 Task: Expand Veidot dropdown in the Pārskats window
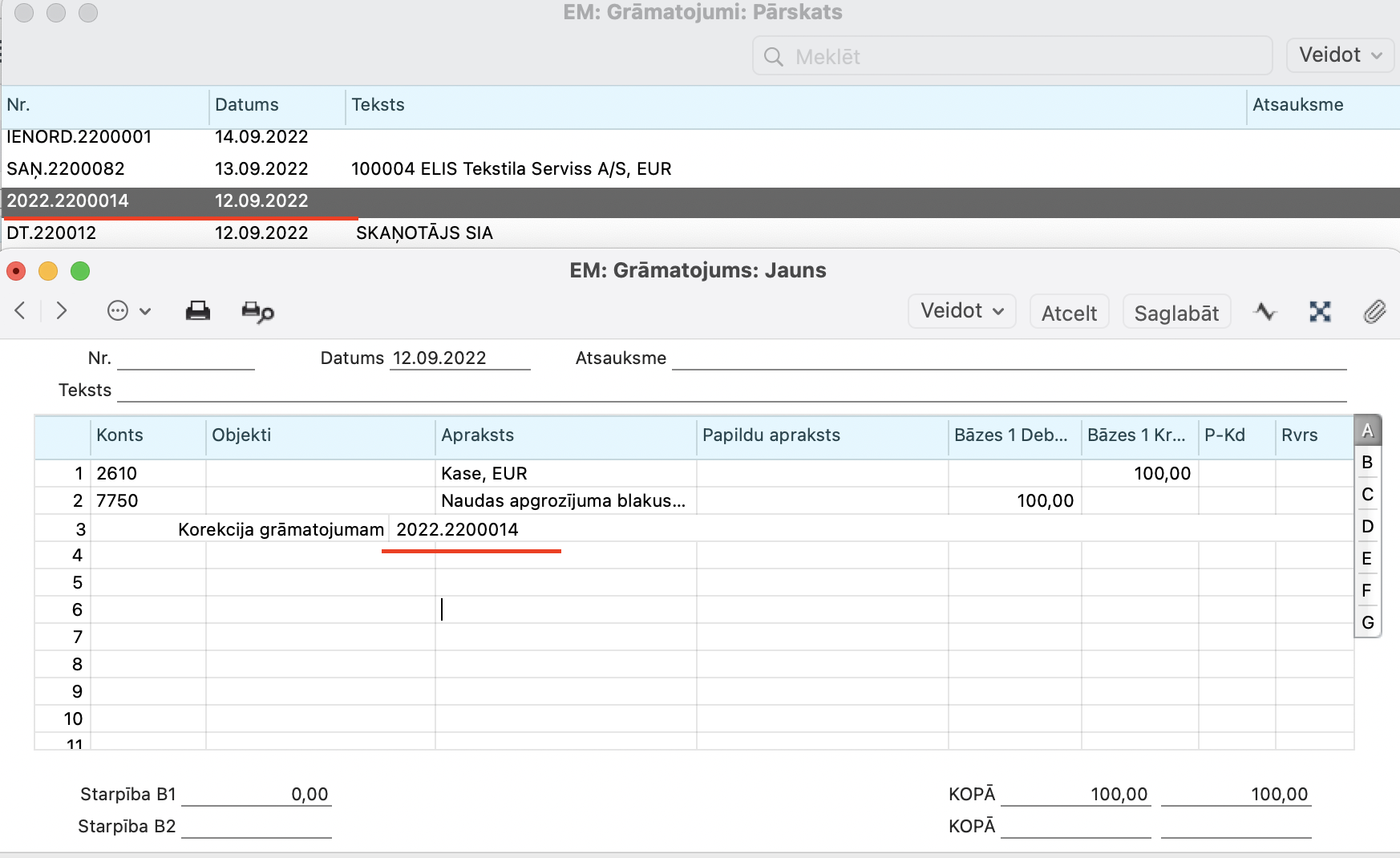pos(1340,55)
